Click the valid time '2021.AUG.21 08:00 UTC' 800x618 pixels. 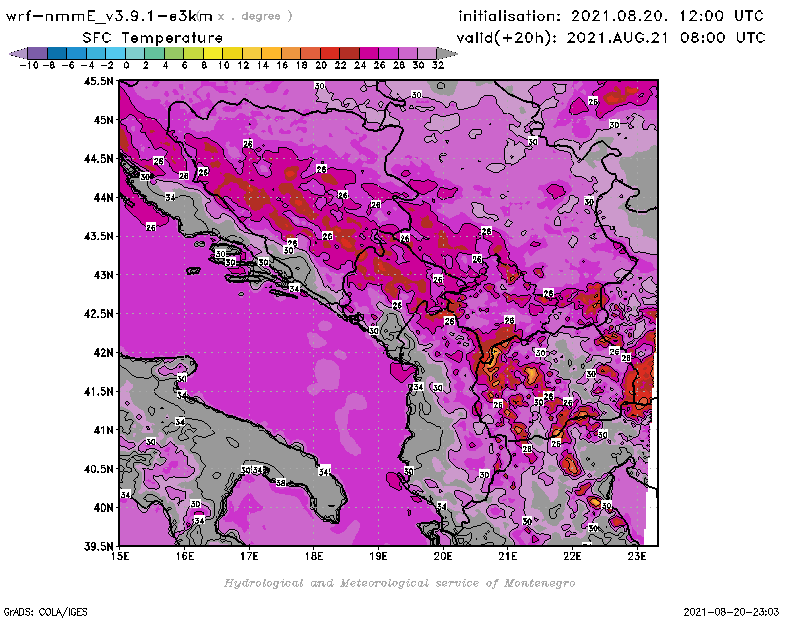(x=666, y=38)
